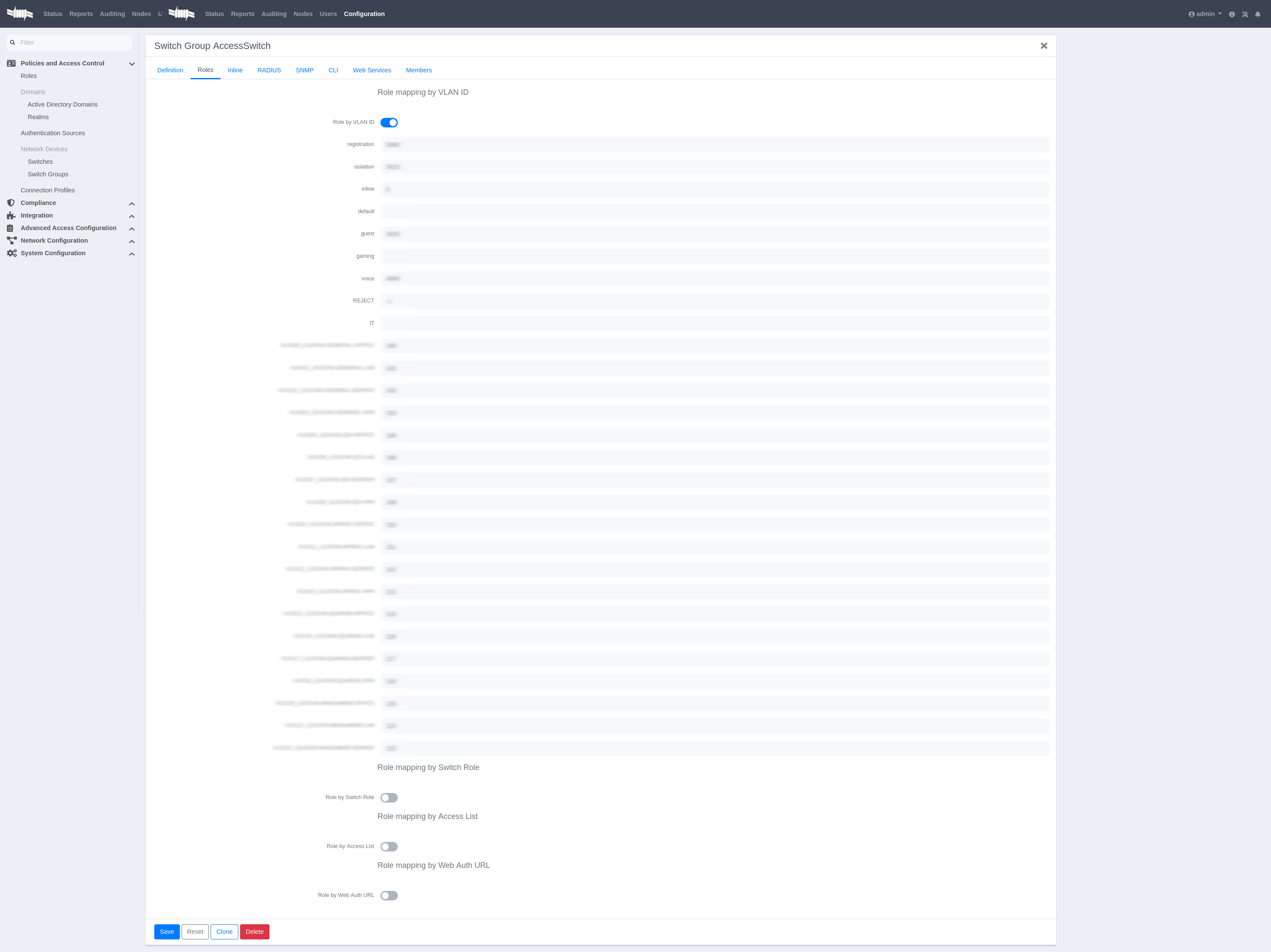Switch to the SNMP tab
This screenshot has width=1271, height=952.
click(x=305, y=70)
